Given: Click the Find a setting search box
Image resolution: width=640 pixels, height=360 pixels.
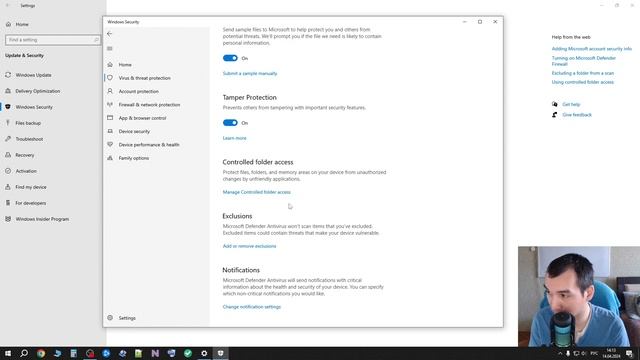Looking at the screenshot, I should click(53, 40).
